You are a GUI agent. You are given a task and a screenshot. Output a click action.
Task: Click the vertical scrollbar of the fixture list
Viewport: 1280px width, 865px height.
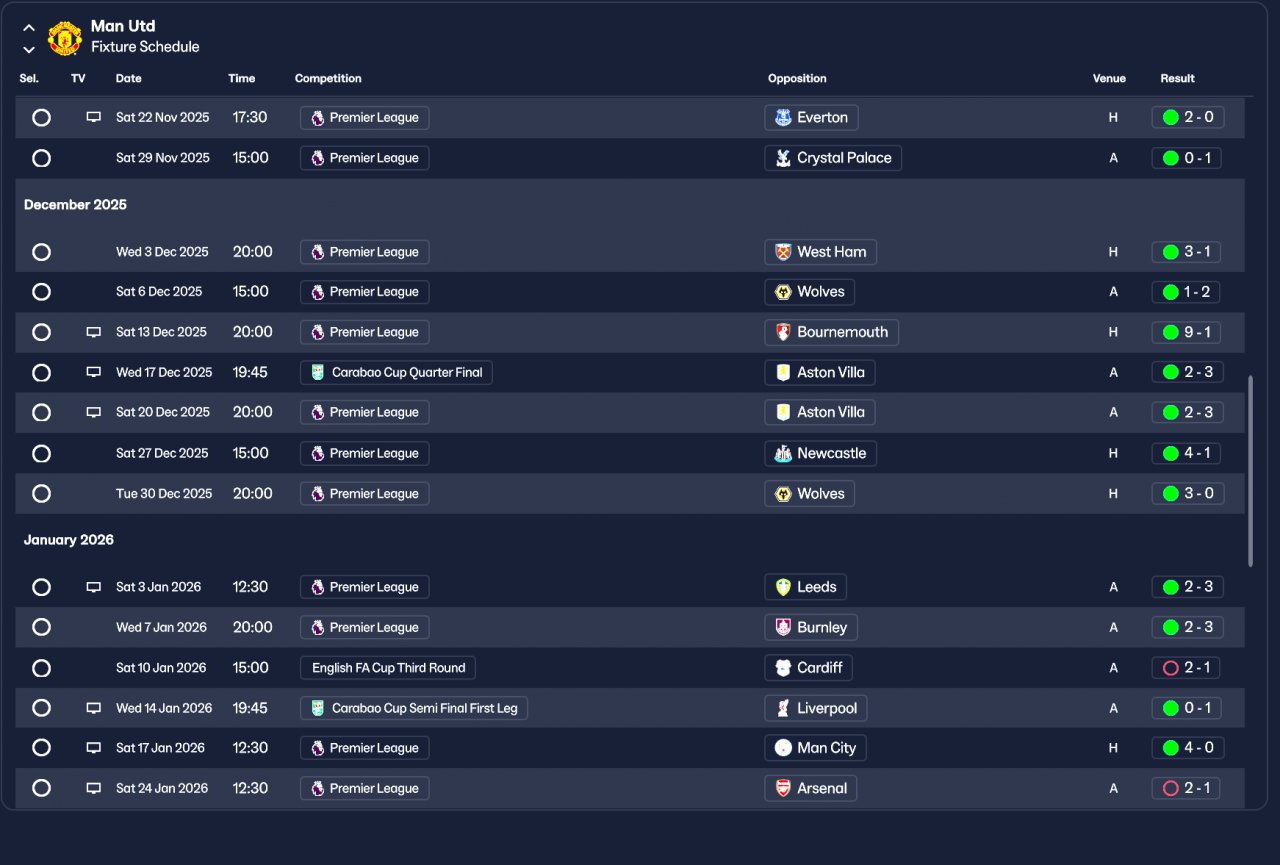pyautogui.click(x=1250, y=471)
